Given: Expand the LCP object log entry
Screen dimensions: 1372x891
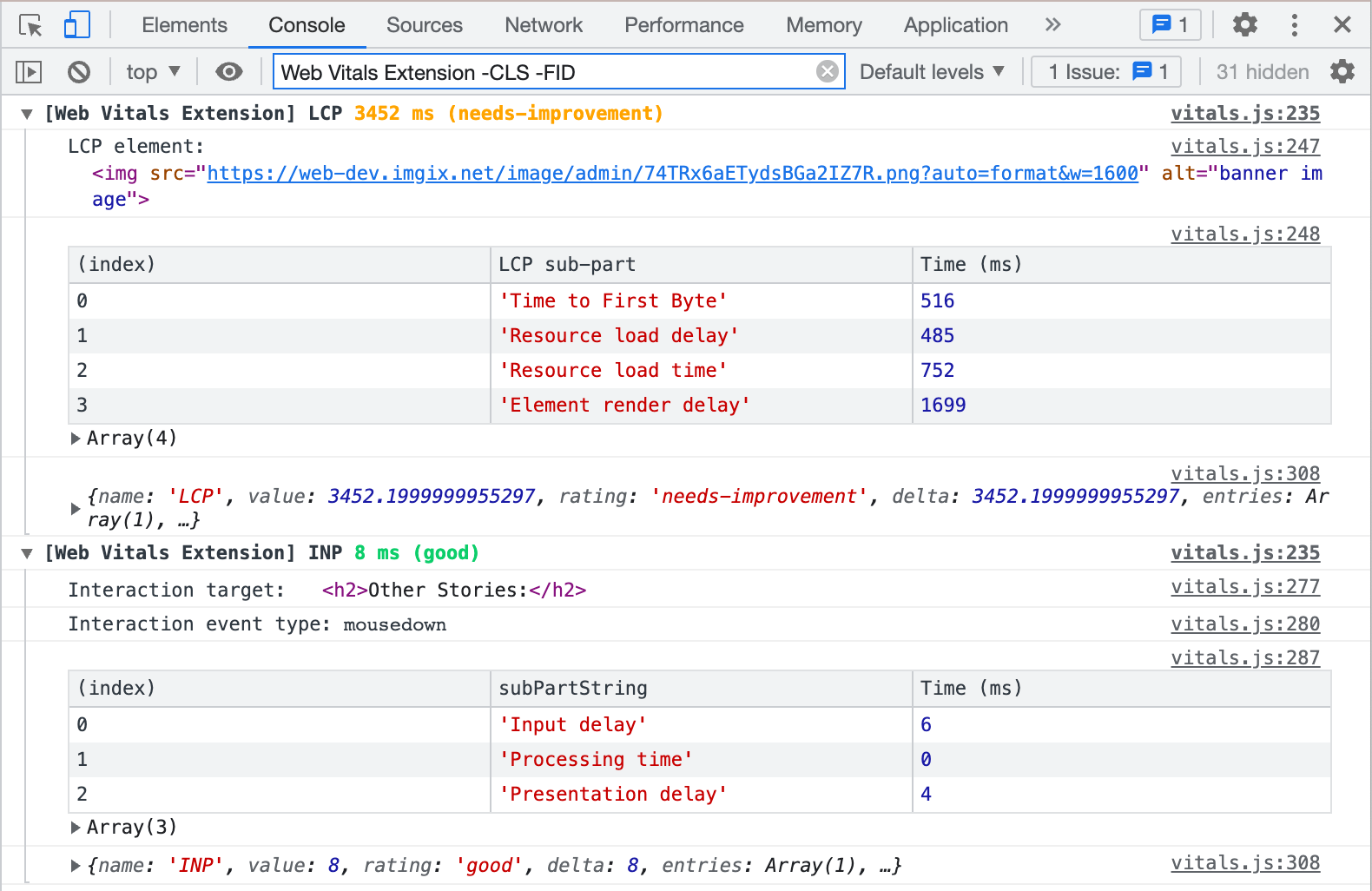Looking at the screenshot, I should [x=76, y=509].
